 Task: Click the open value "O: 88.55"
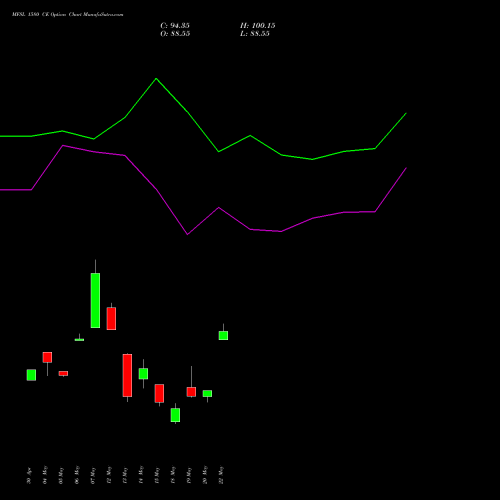(175, 34)
